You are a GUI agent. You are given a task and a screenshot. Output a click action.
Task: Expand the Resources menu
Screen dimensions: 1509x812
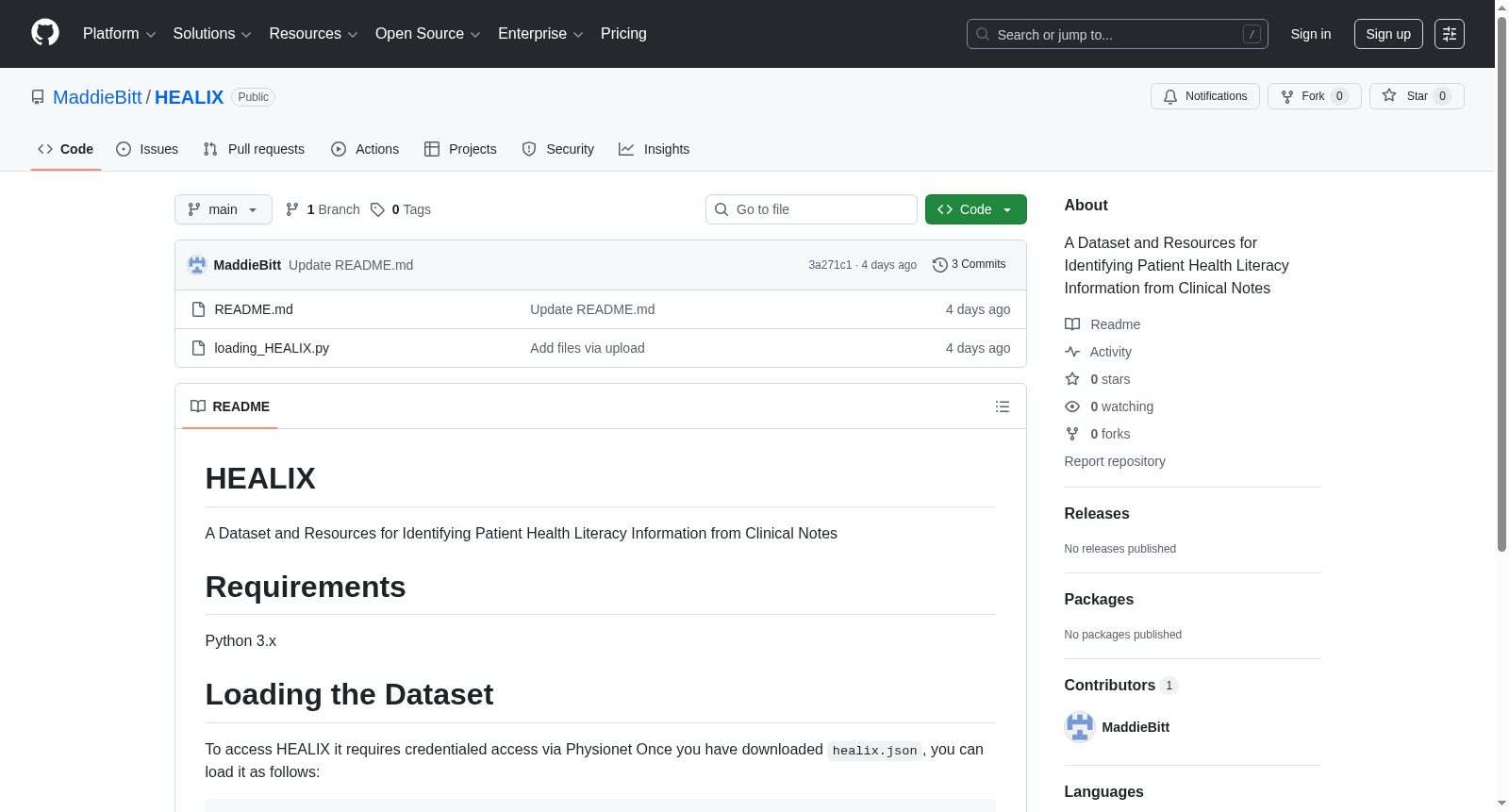(x=313, y=34)
